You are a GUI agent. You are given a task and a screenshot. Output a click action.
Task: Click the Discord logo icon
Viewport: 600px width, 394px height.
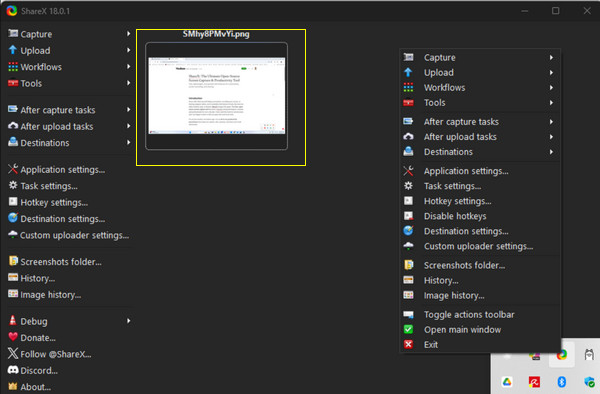(x=13, y=370)
